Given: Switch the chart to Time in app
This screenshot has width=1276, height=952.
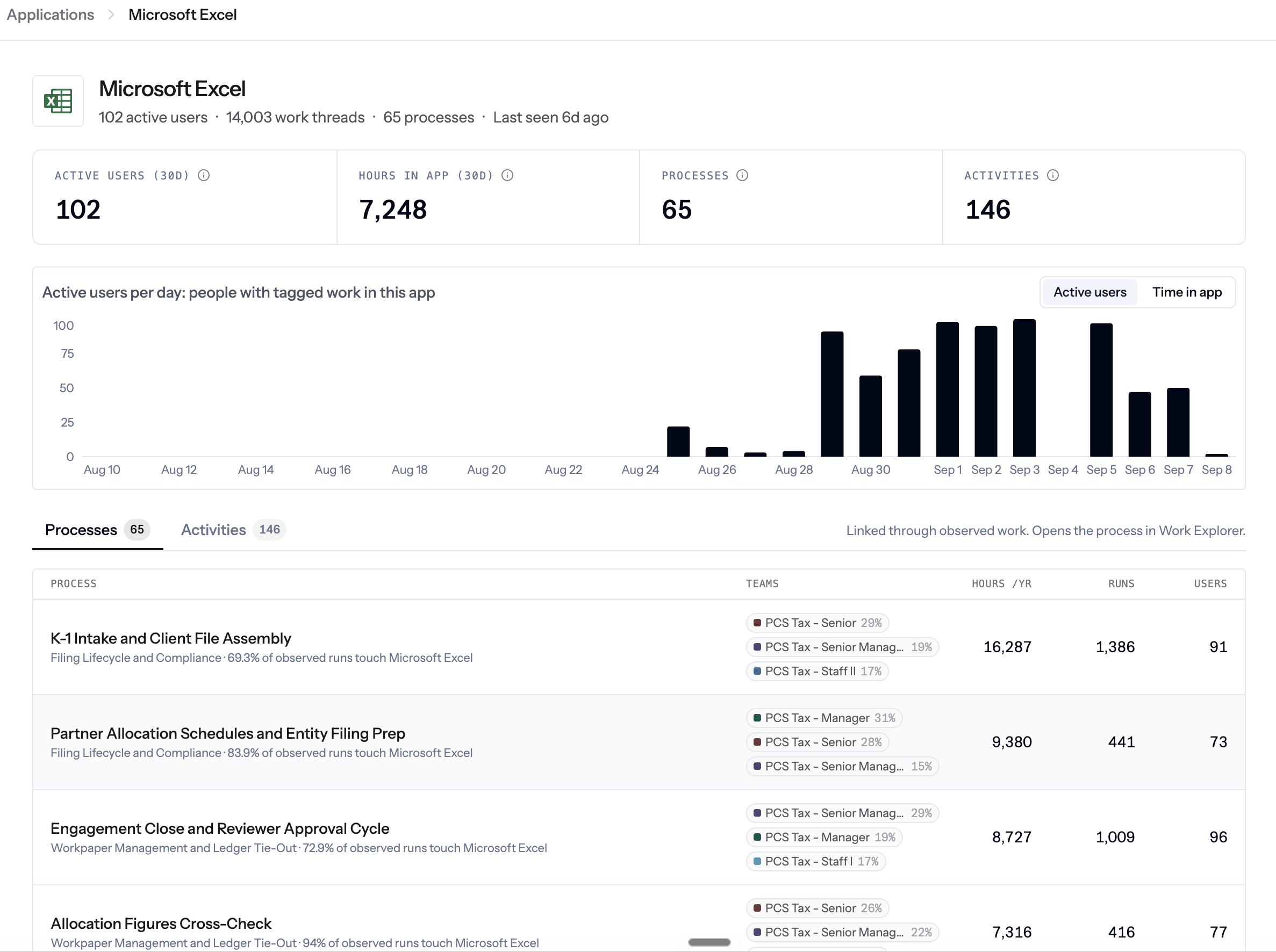Looking at the screenshot, I should pos(1187,292).
